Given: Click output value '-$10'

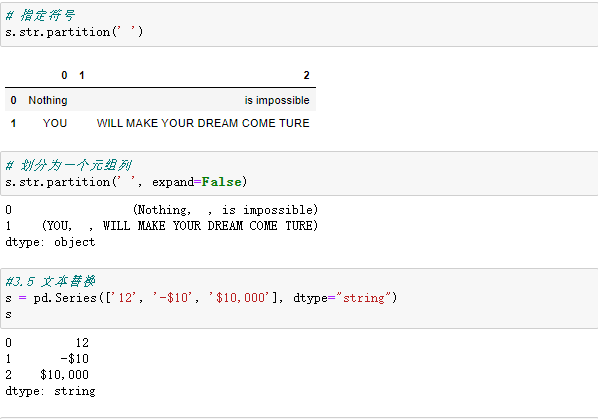Looking at the screenshot, I should 75,359.
